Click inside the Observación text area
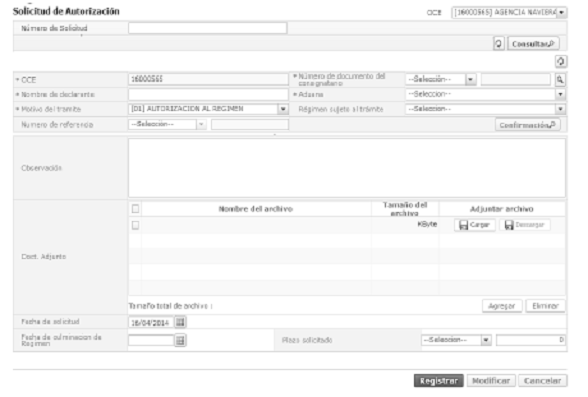 click(346, 168)
